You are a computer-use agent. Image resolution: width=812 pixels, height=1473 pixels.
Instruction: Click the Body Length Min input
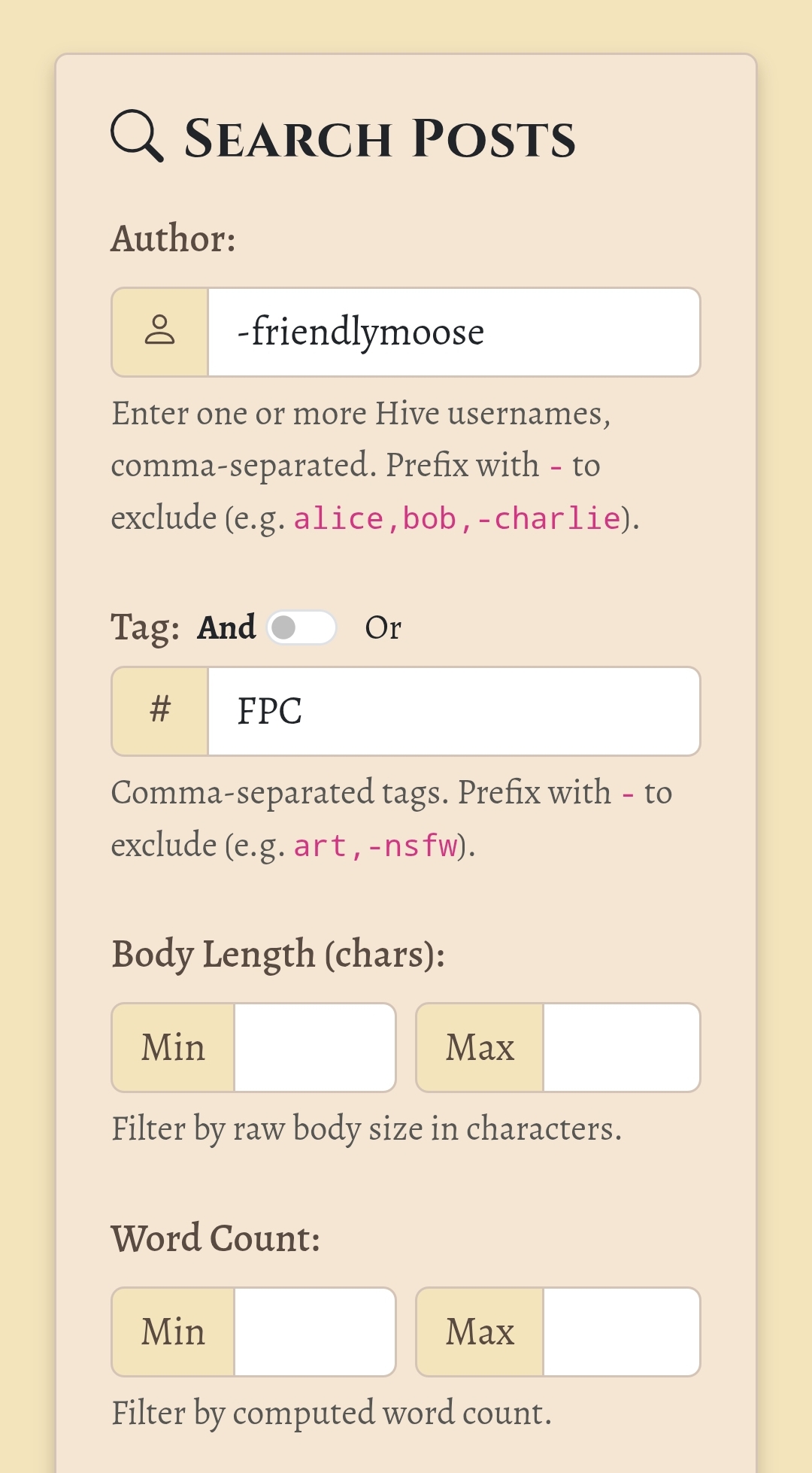click(x=315, y=1047)
